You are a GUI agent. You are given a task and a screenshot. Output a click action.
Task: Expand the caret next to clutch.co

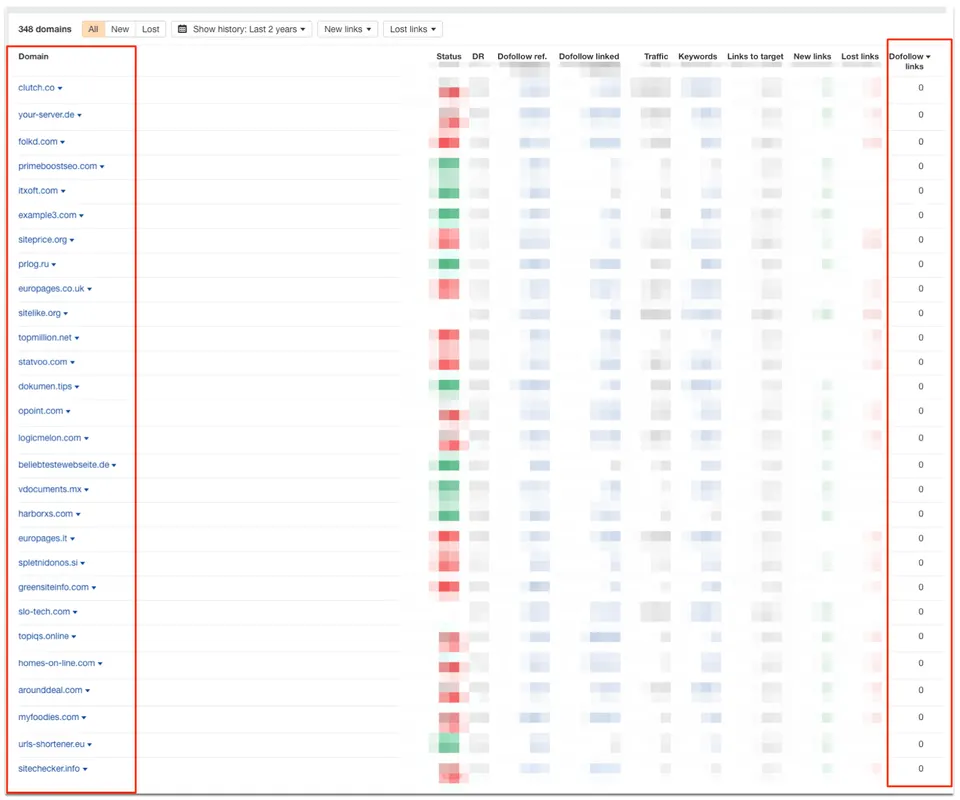pyautogui.click(x=60, y=88)
